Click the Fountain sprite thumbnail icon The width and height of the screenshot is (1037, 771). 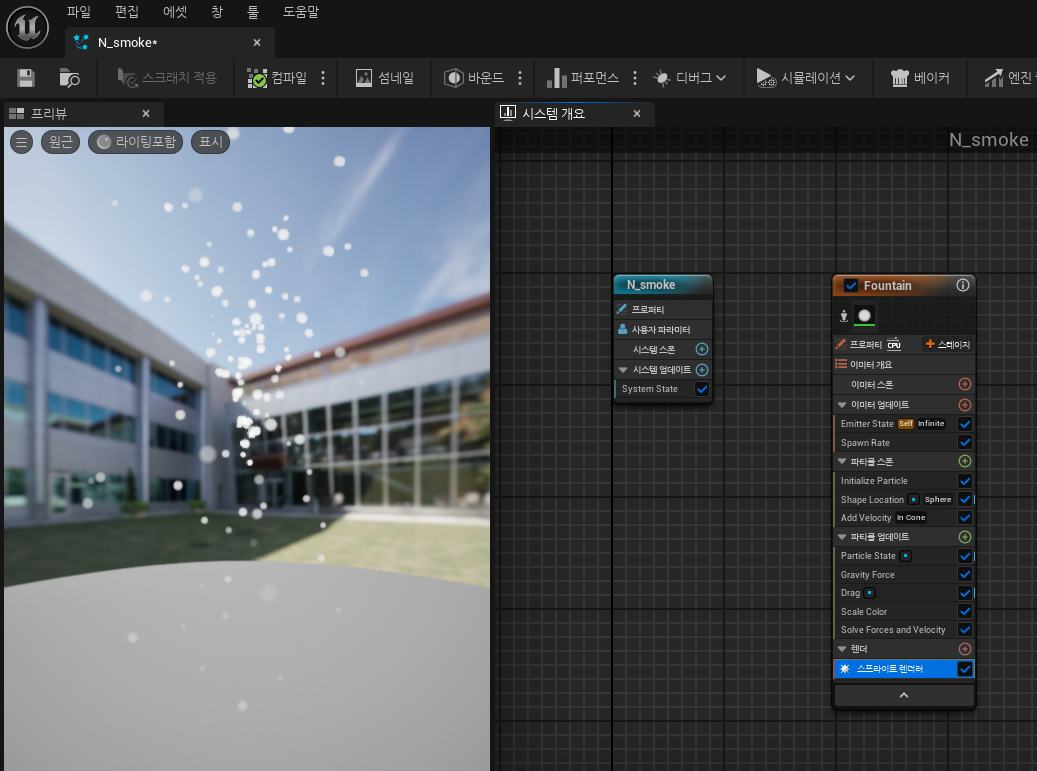tap(864, 315)
